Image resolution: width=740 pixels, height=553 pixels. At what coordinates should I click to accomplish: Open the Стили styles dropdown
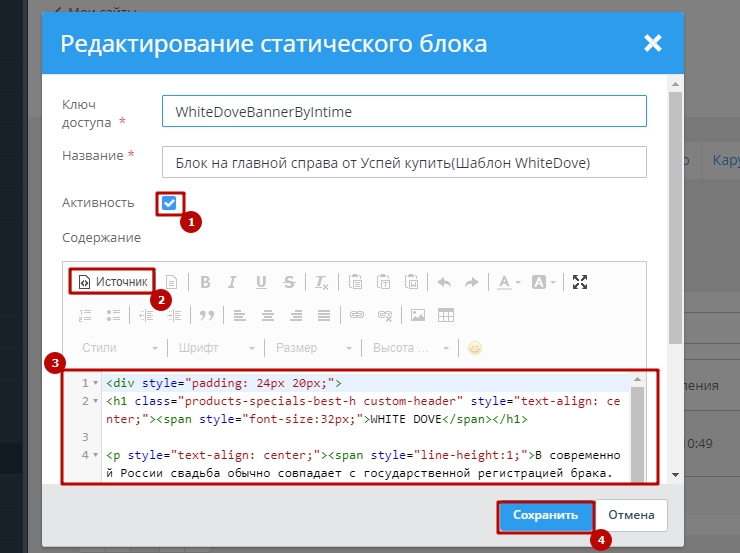[119, 348]
